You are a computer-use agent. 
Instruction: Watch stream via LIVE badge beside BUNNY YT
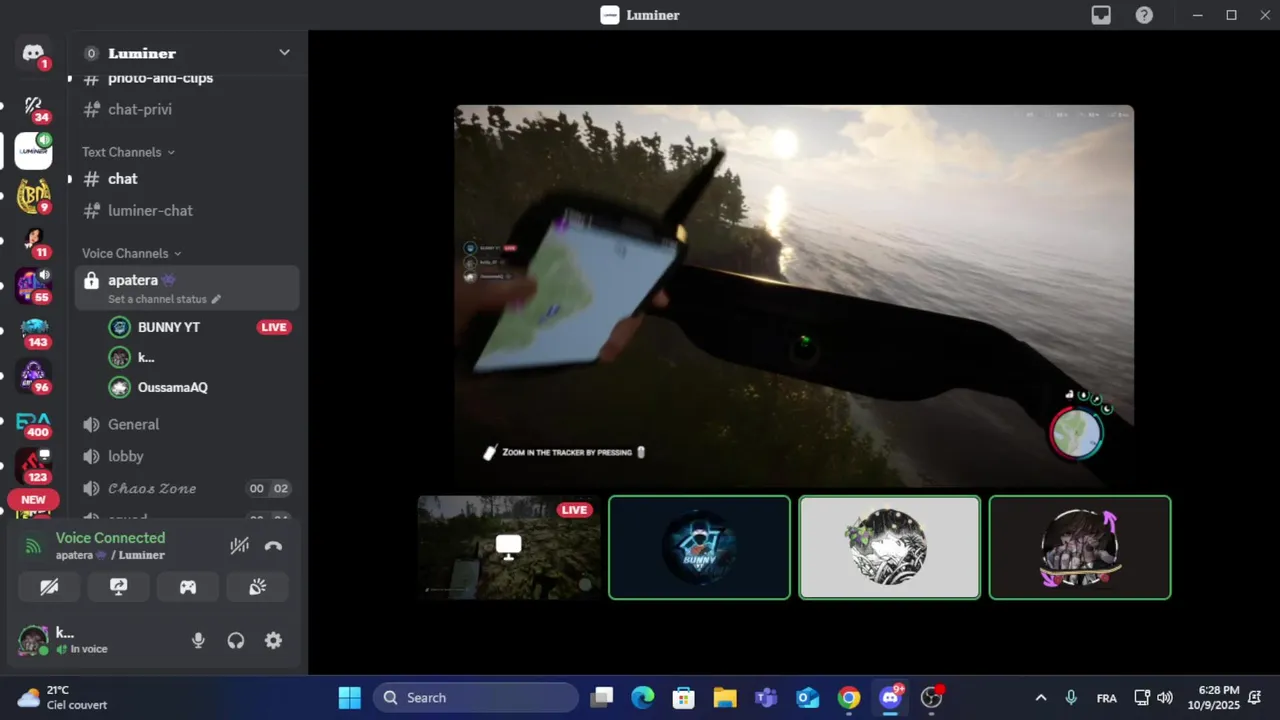click(x=273, y=327)
